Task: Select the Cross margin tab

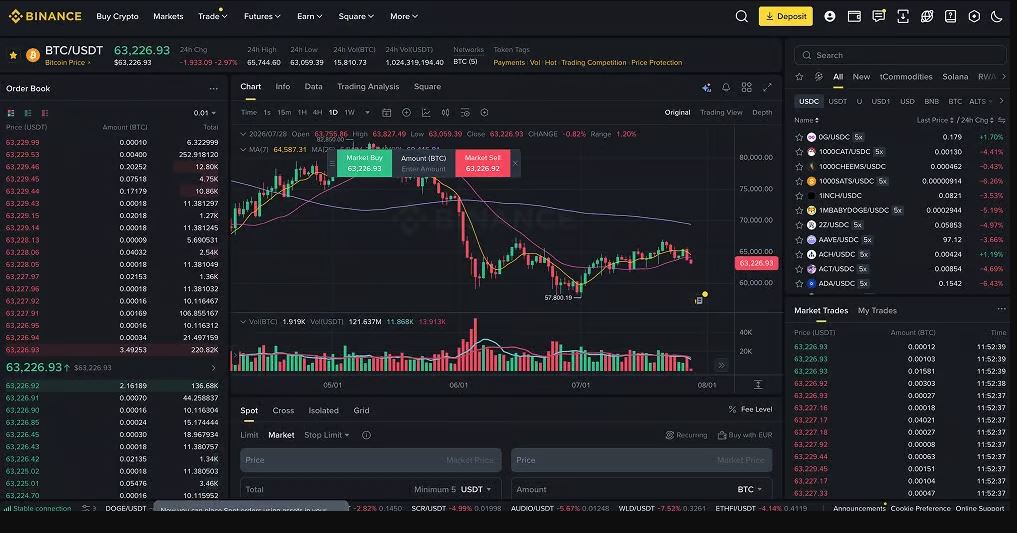Action: [x=283, y=410]
